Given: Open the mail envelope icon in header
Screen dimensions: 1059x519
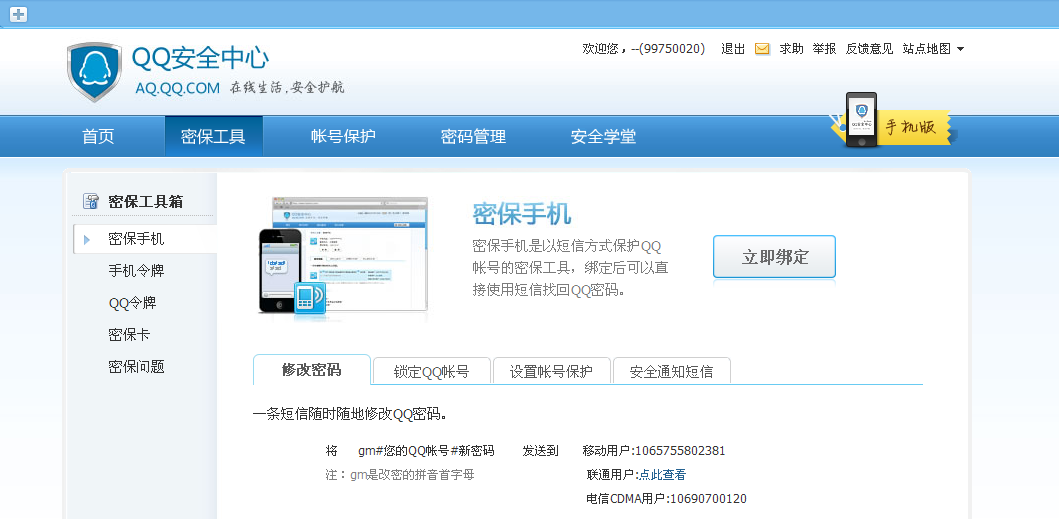Looking at the screenshot, I should (762, 49).
